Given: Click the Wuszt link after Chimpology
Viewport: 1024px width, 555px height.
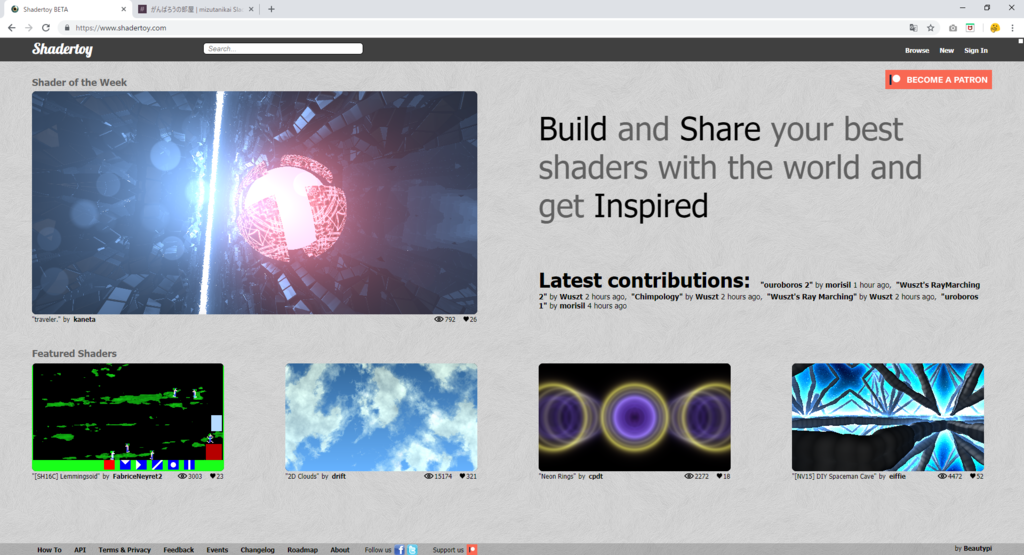Looking at the screenshot, I should pyautogui.click(x=707, y=296).
